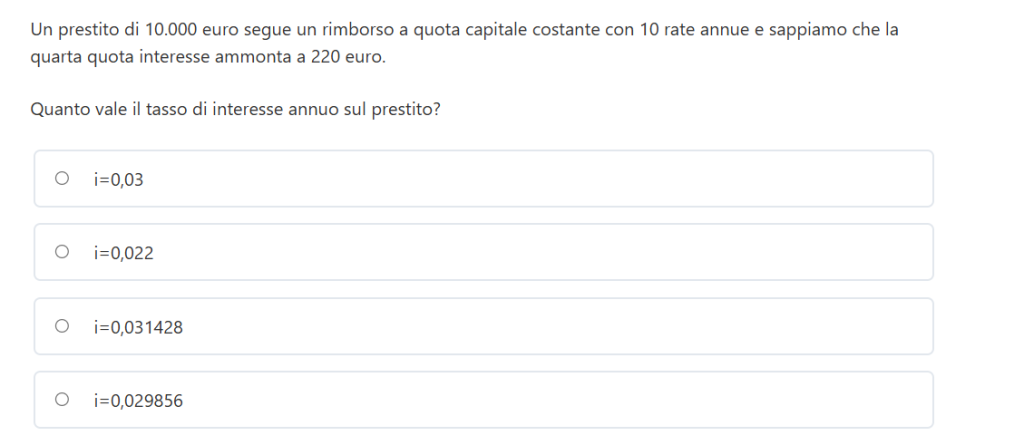Click the answer label text i=0,022
This screenshot has height=445, width=1024.
[123, 254]
